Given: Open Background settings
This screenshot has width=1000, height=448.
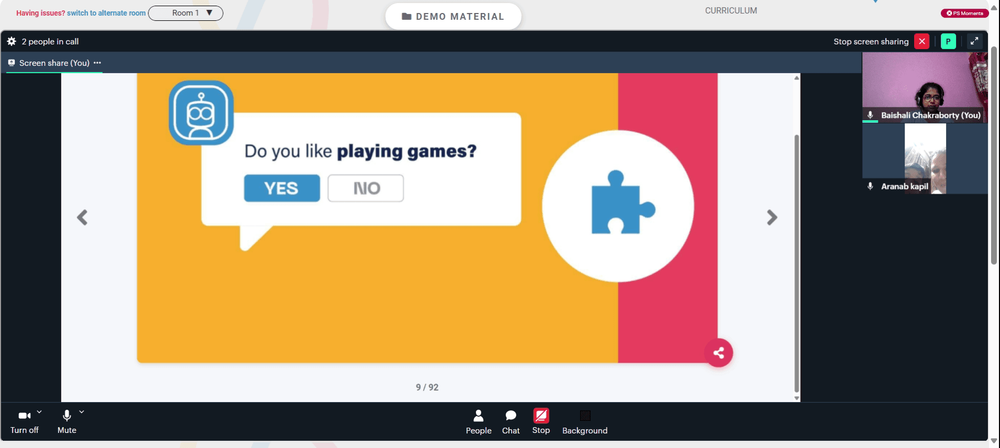Looking at the screenshot, I should point(585,422).
